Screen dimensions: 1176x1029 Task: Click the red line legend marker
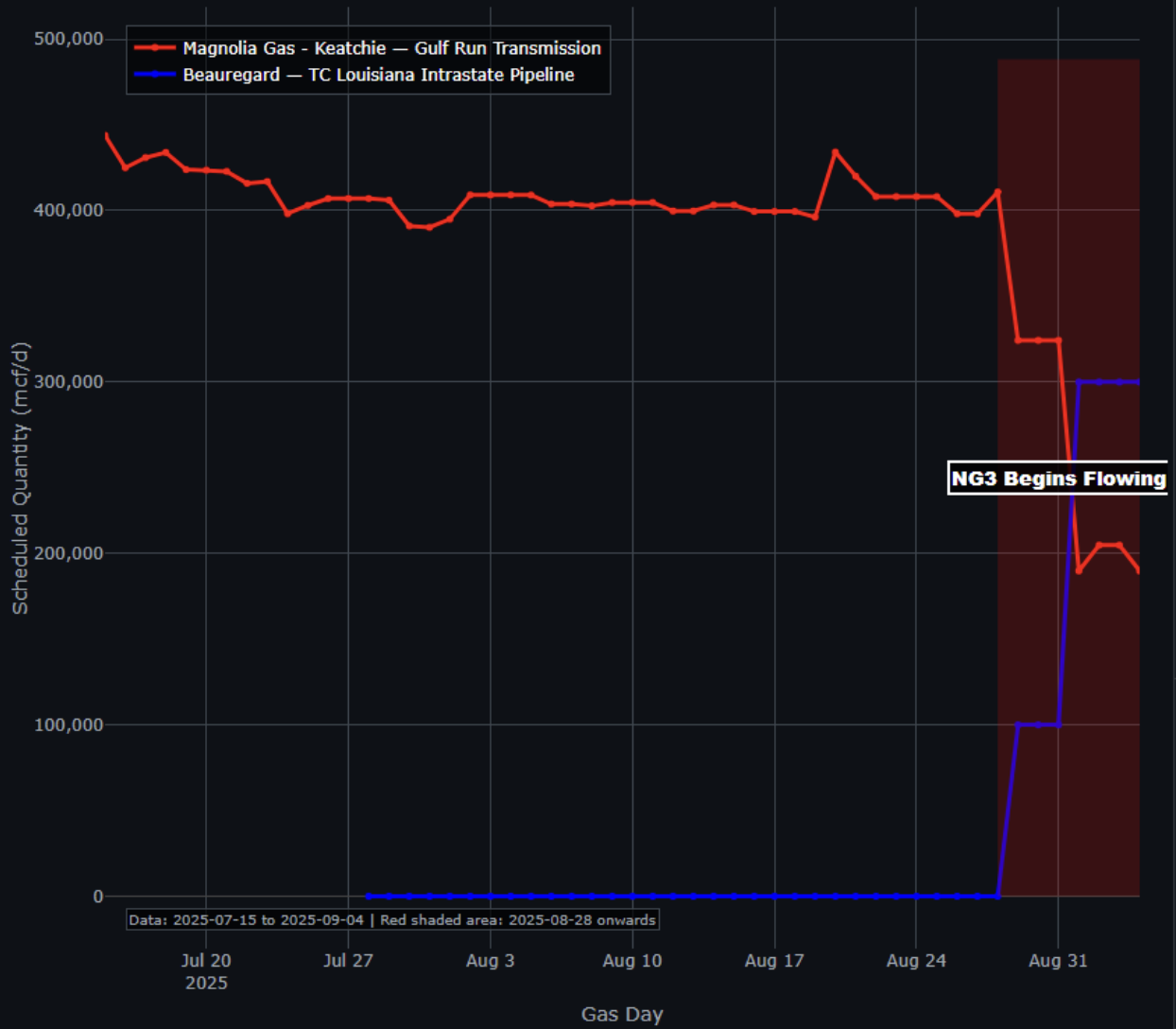click(155, 48)
